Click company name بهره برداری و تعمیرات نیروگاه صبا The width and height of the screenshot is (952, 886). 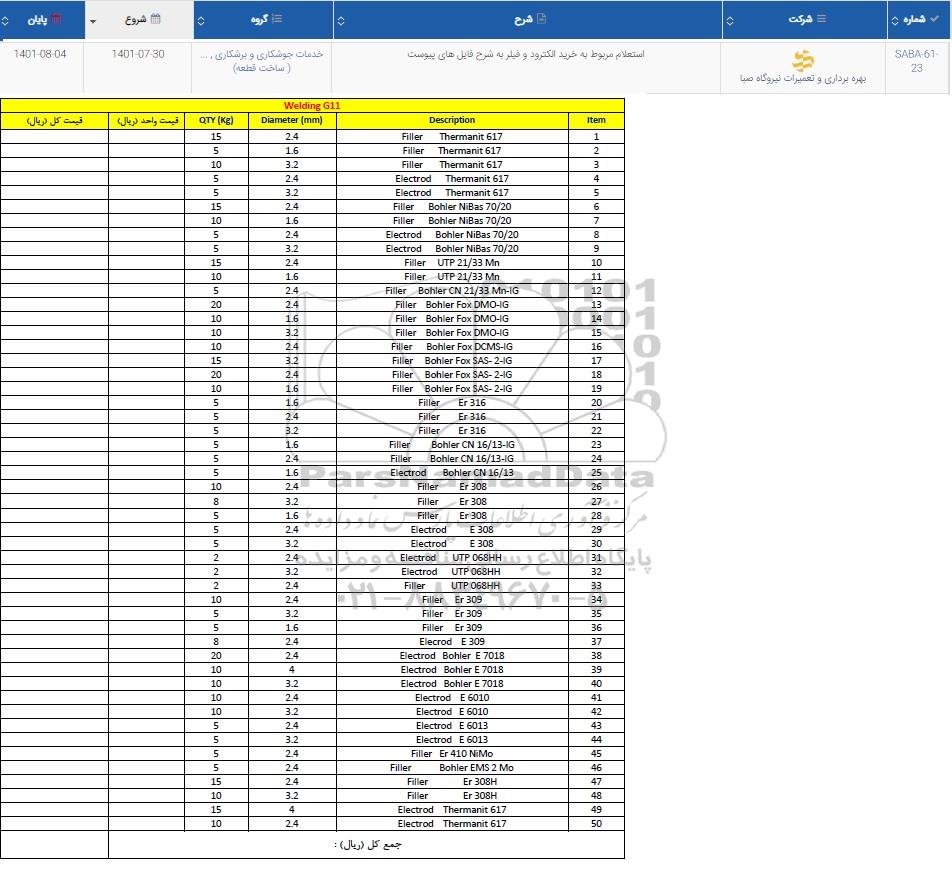pos(803,78)
